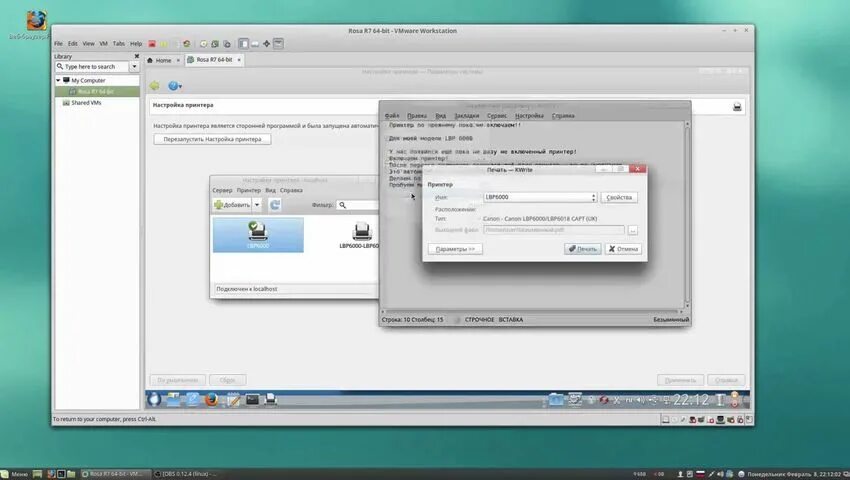The height and width of the screenshot is (480, 850).
Task: Open the Firefox icon on the host desktop
Action: click(x=37, y=21)
